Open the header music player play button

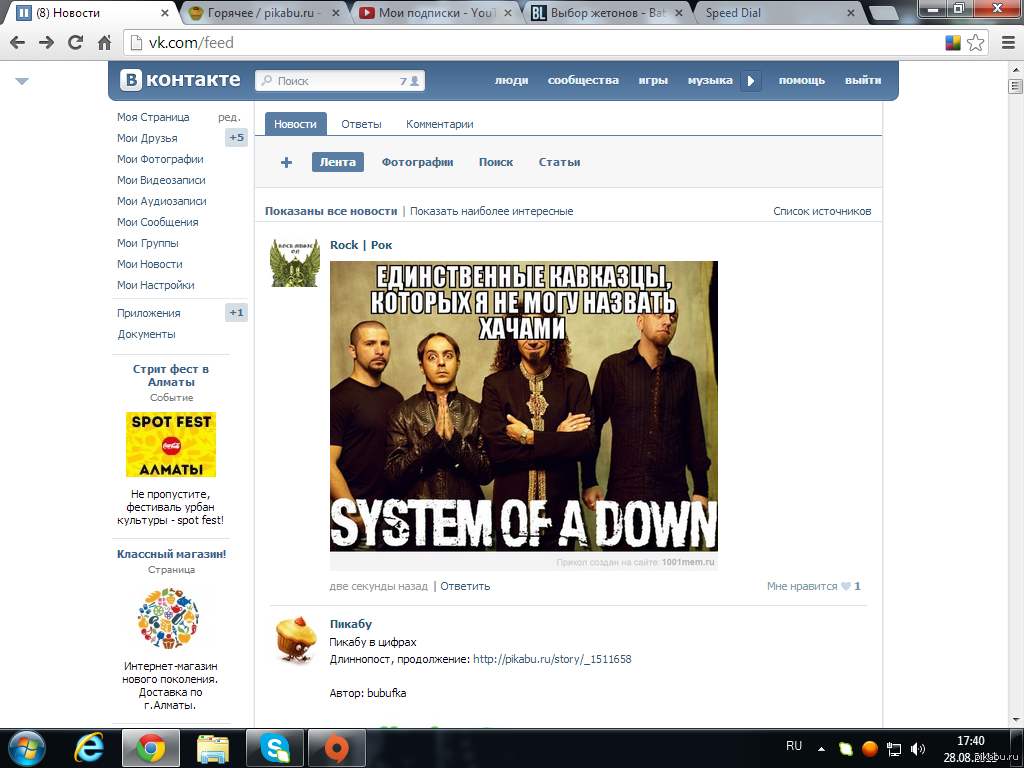pyautogui.click(x=751, y=80)
